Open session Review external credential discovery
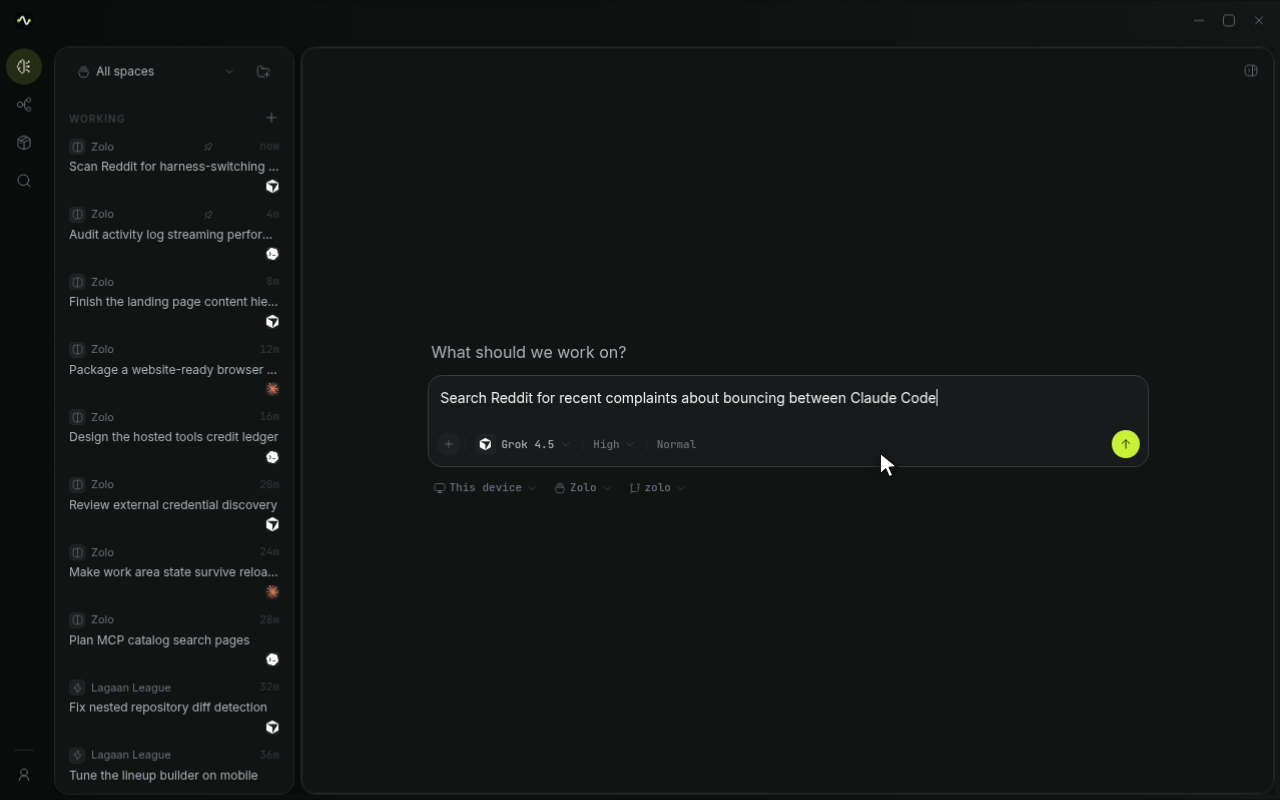The width and height of the screenshot is (1280, 800). click(174, 504)
